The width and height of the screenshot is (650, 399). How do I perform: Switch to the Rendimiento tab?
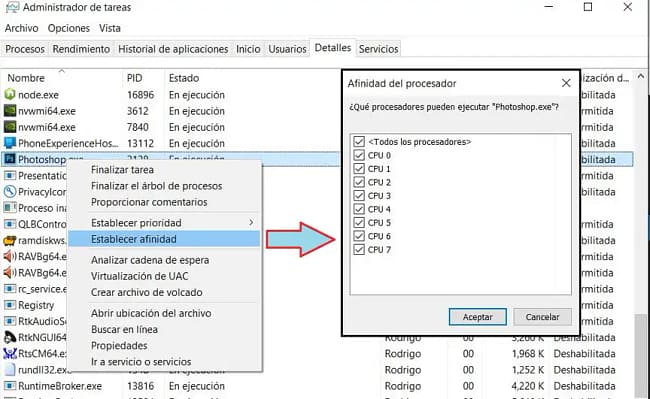(81, 49)
